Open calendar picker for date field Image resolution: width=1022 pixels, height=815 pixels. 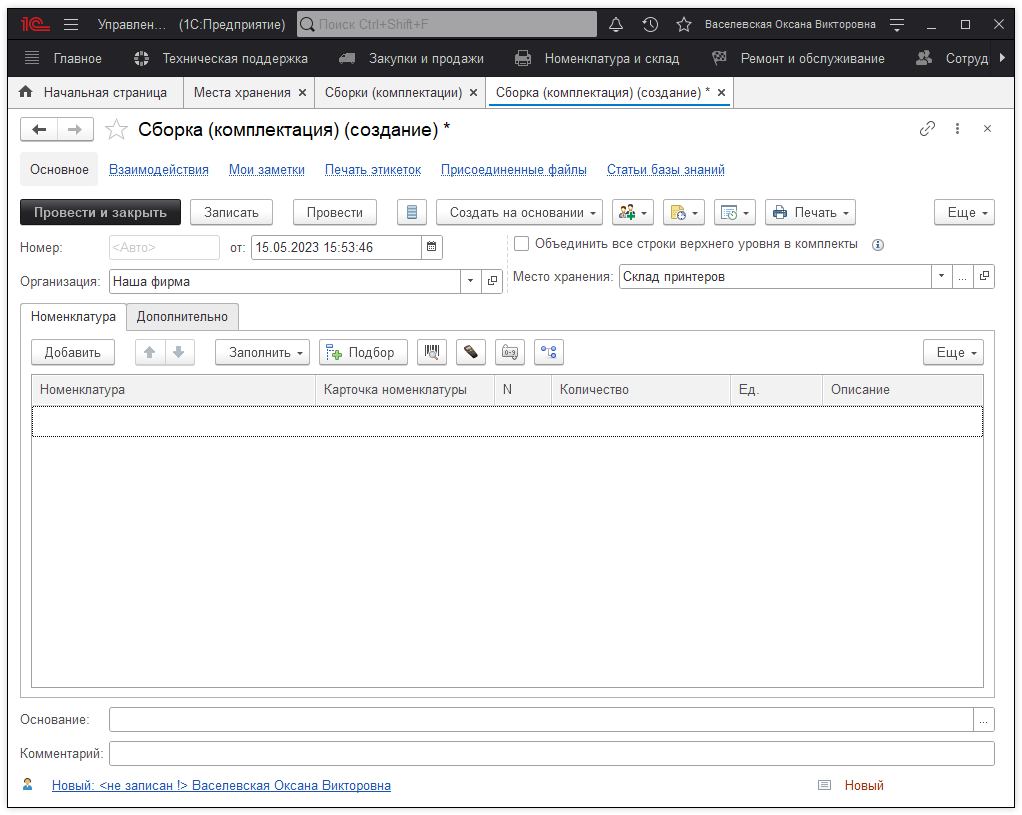pos(431,247)
